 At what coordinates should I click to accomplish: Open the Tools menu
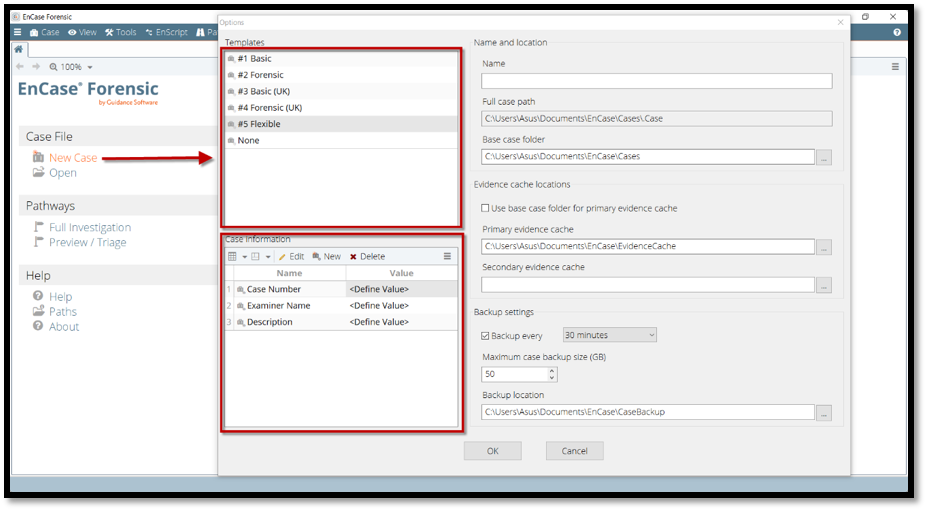[120, 32]
